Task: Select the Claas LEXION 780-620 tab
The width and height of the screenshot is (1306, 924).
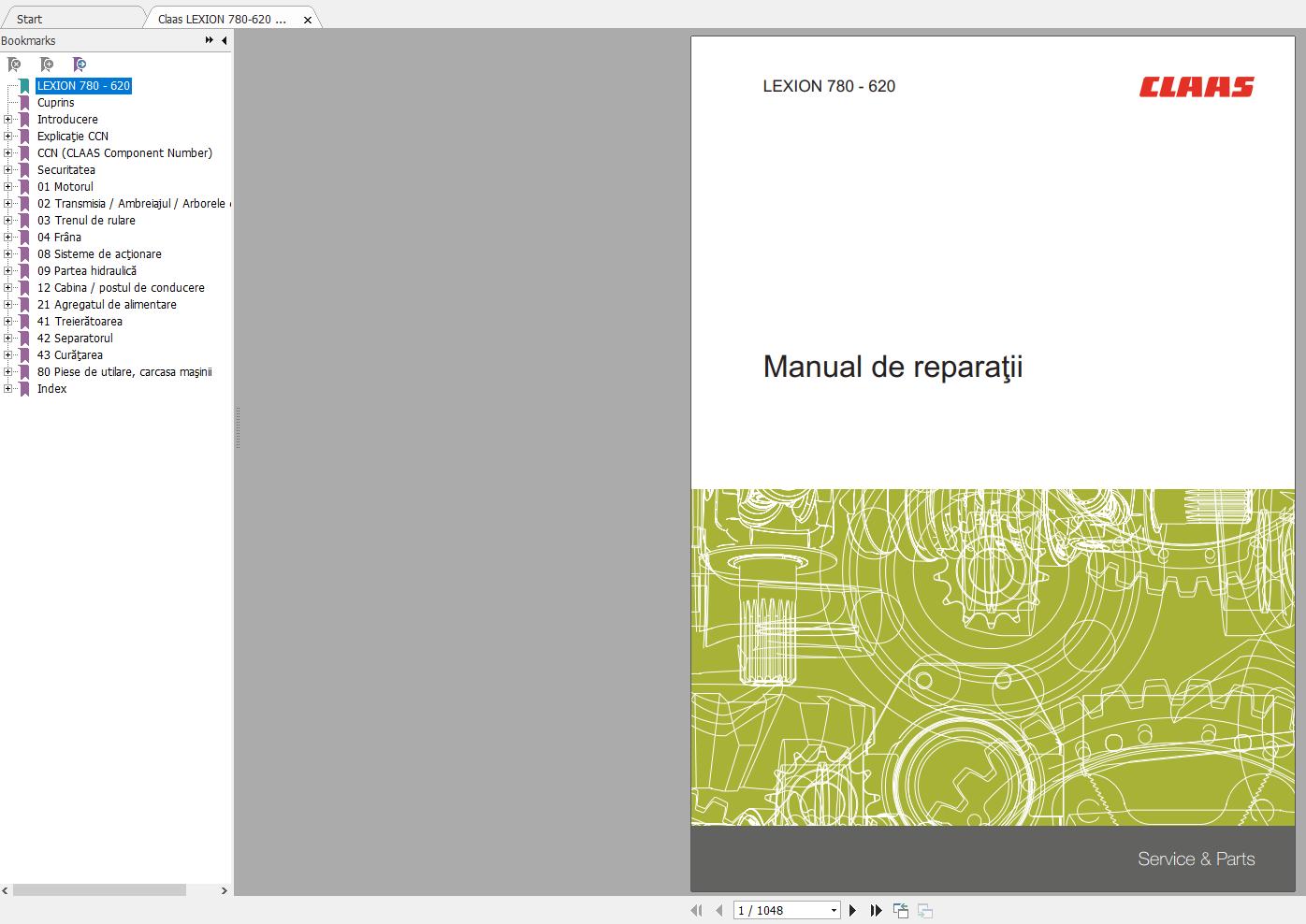Action: 222,18
